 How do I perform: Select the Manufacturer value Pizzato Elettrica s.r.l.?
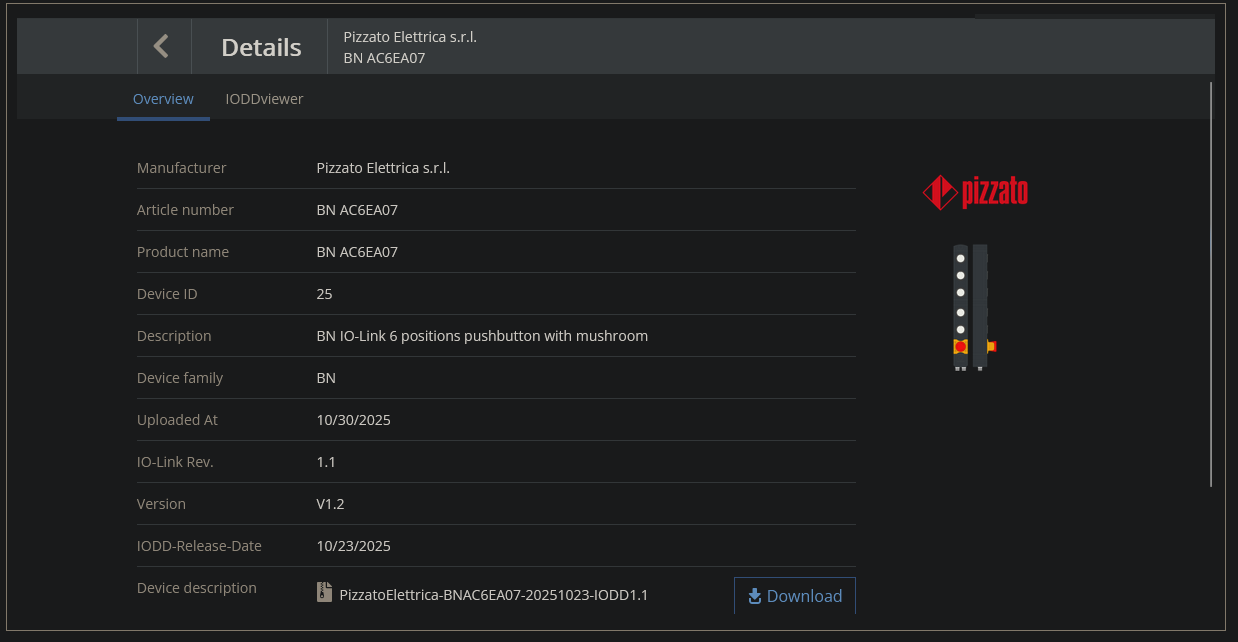383,168
